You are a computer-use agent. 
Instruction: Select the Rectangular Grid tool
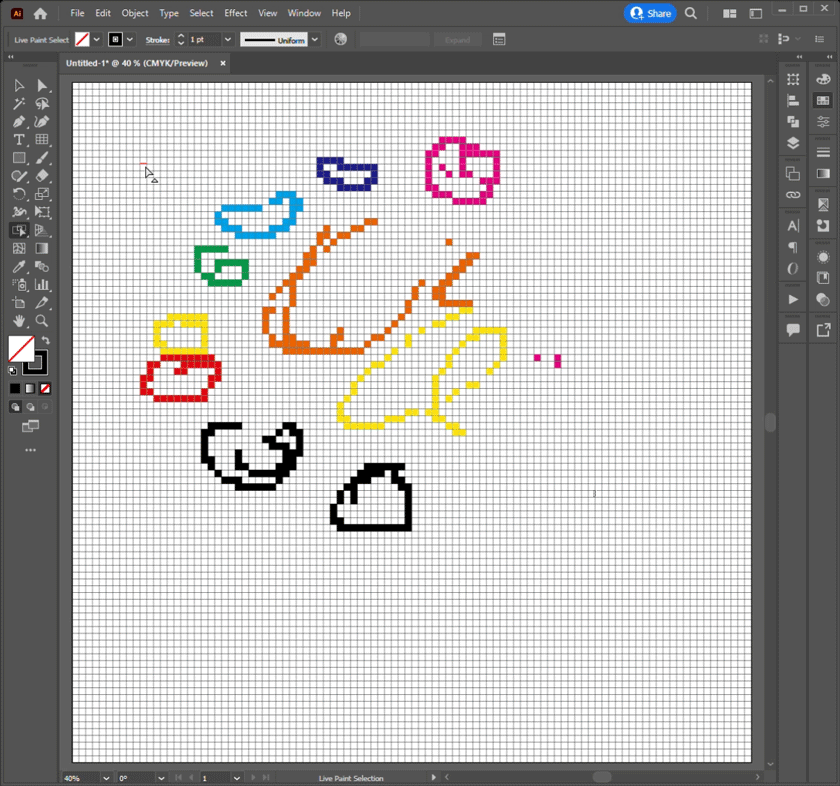point(42,140)
